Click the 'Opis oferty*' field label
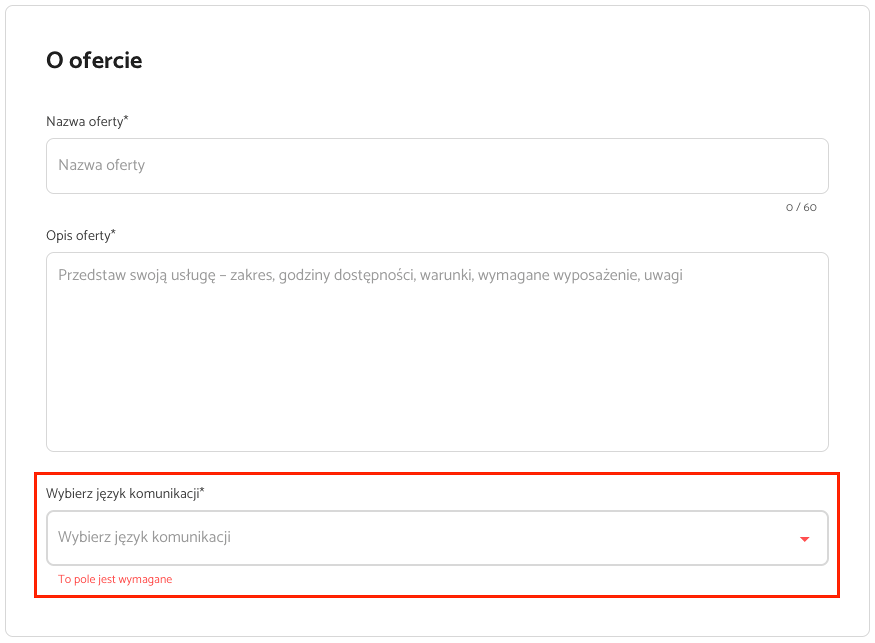Screen dimensions: 875x643 point(81,236)
